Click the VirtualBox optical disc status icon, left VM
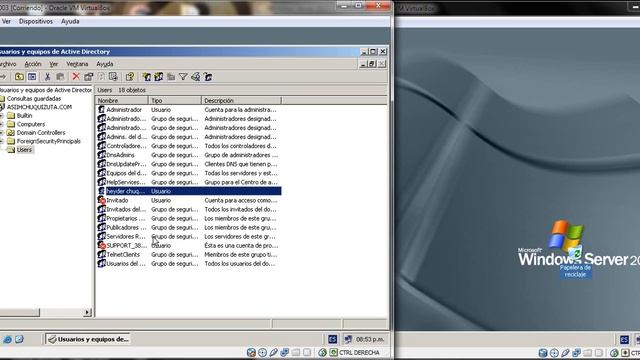Viewport: 640px width, 360px height. coord(262,352)
